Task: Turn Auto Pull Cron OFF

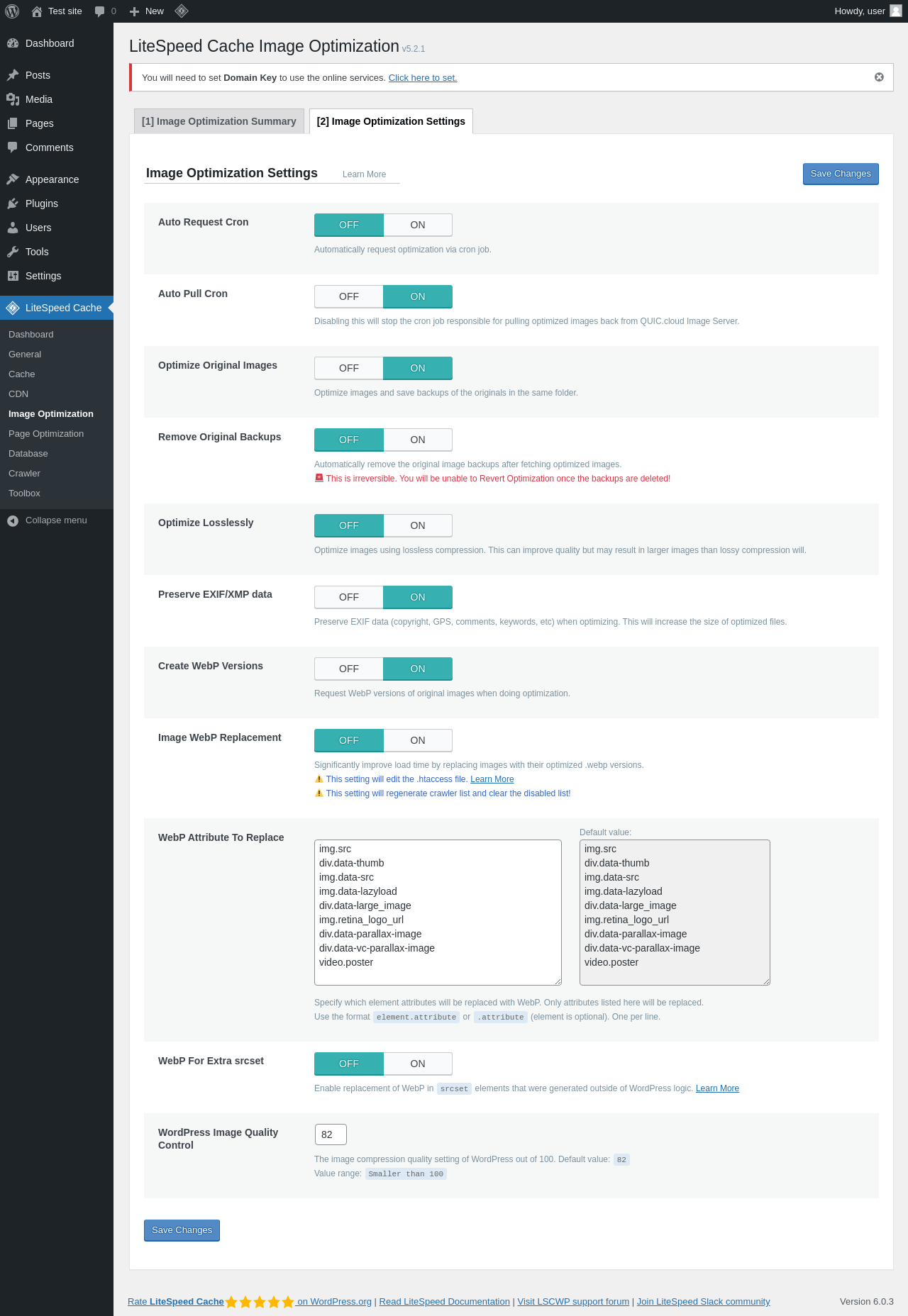Action: [349, 296]
